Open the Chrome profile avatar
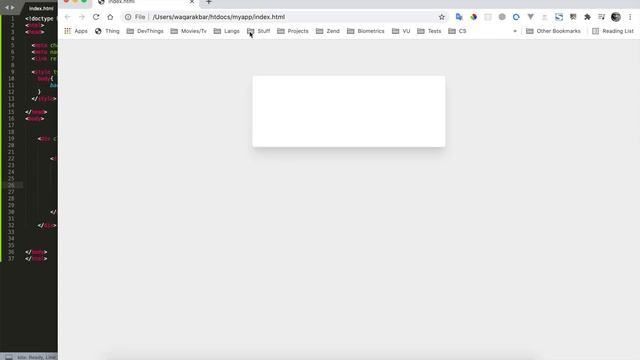640x360 pixels. (616, 17)
